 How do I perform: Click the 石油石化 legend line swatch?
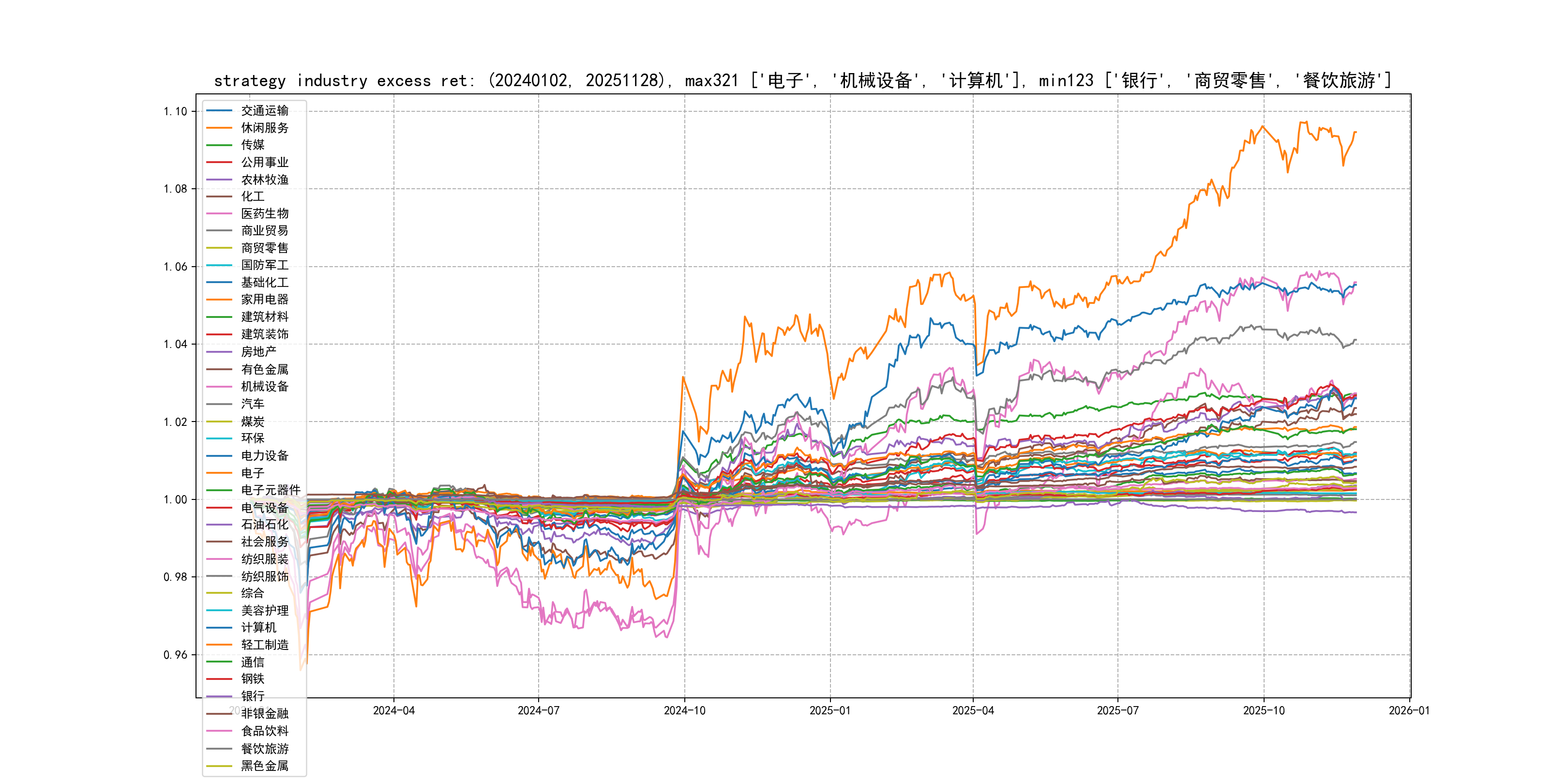(x=219, y=525)
